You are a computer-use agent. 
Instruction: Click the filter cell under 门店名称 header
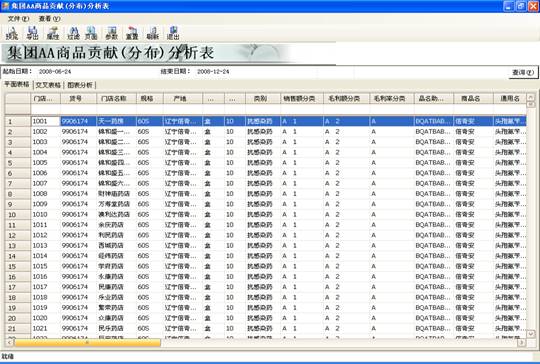[x=117, y=110]
